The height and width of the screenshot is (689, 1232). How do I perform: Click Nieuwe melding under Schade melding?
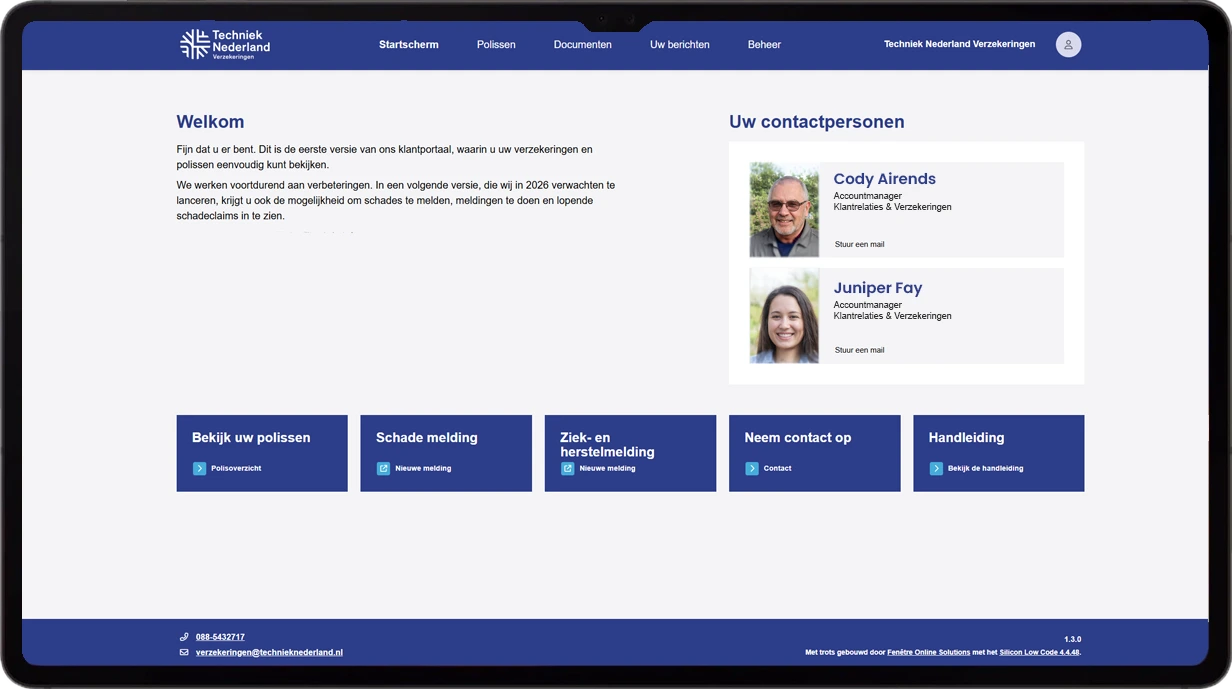pyautogui.click(x=423, y=468)
